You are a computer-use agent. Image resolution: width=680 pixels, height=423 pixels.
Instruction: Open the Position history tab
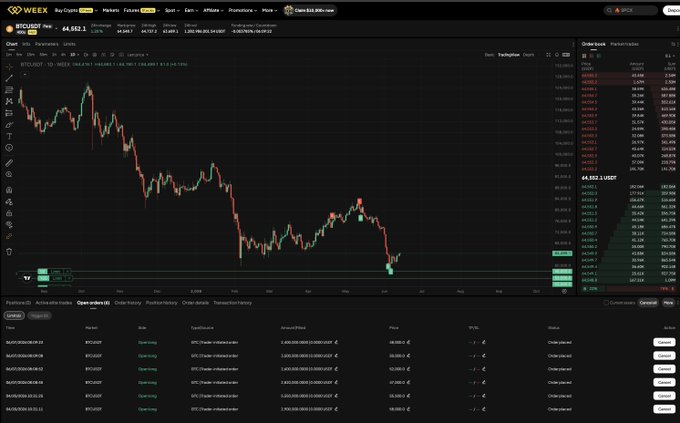(161, 303)
